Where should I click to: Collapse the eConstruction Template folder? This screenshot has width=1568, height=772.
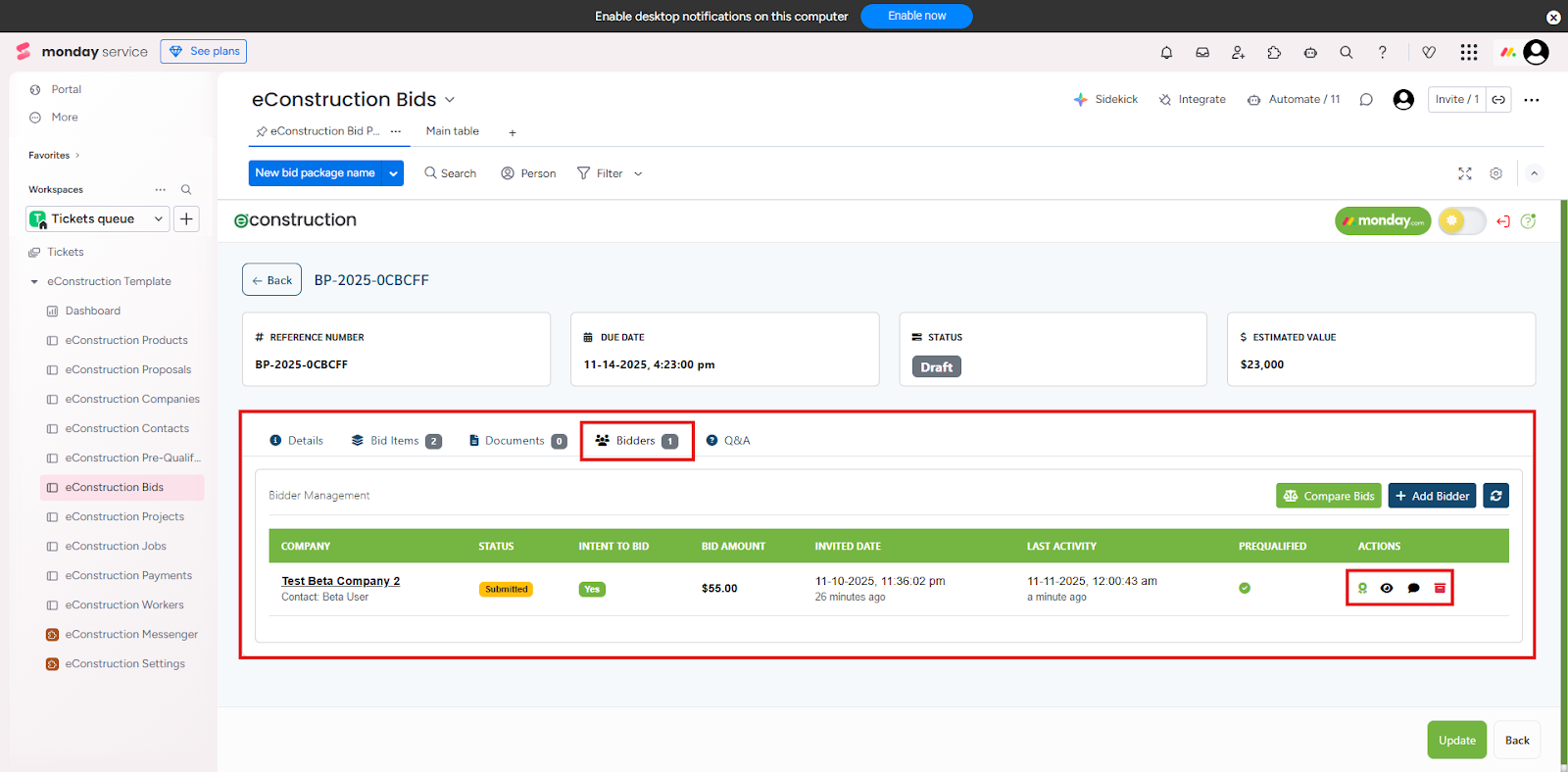34,282
